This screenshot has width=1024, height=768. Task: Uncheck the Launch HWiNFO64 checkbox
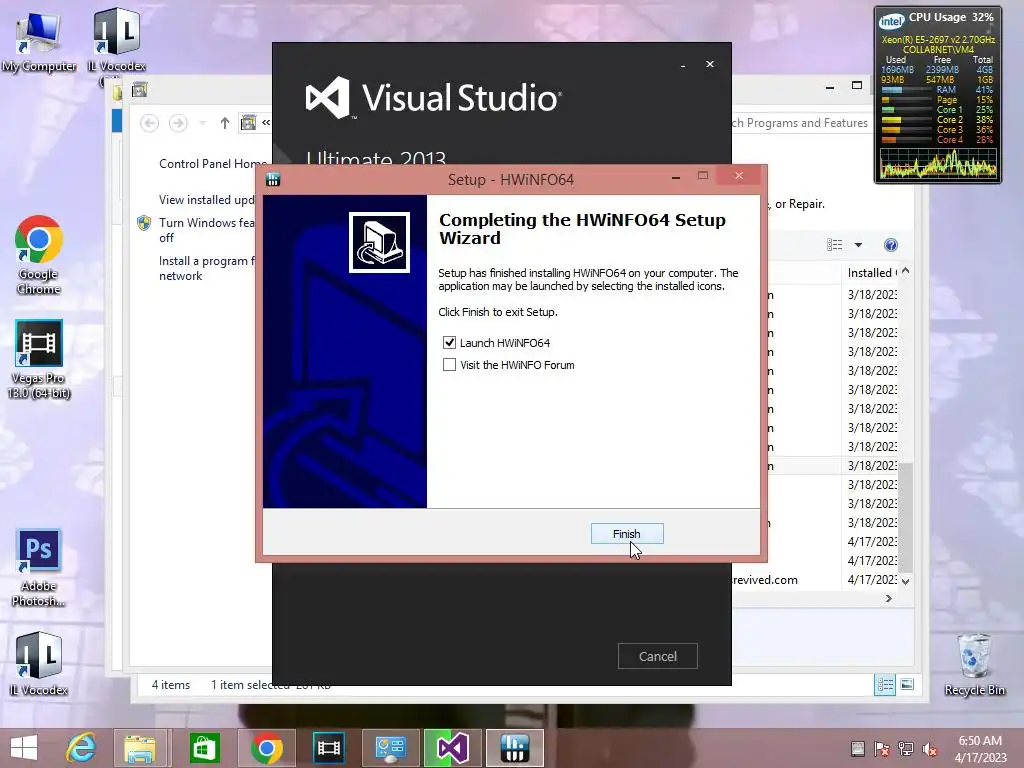[449, 343]
